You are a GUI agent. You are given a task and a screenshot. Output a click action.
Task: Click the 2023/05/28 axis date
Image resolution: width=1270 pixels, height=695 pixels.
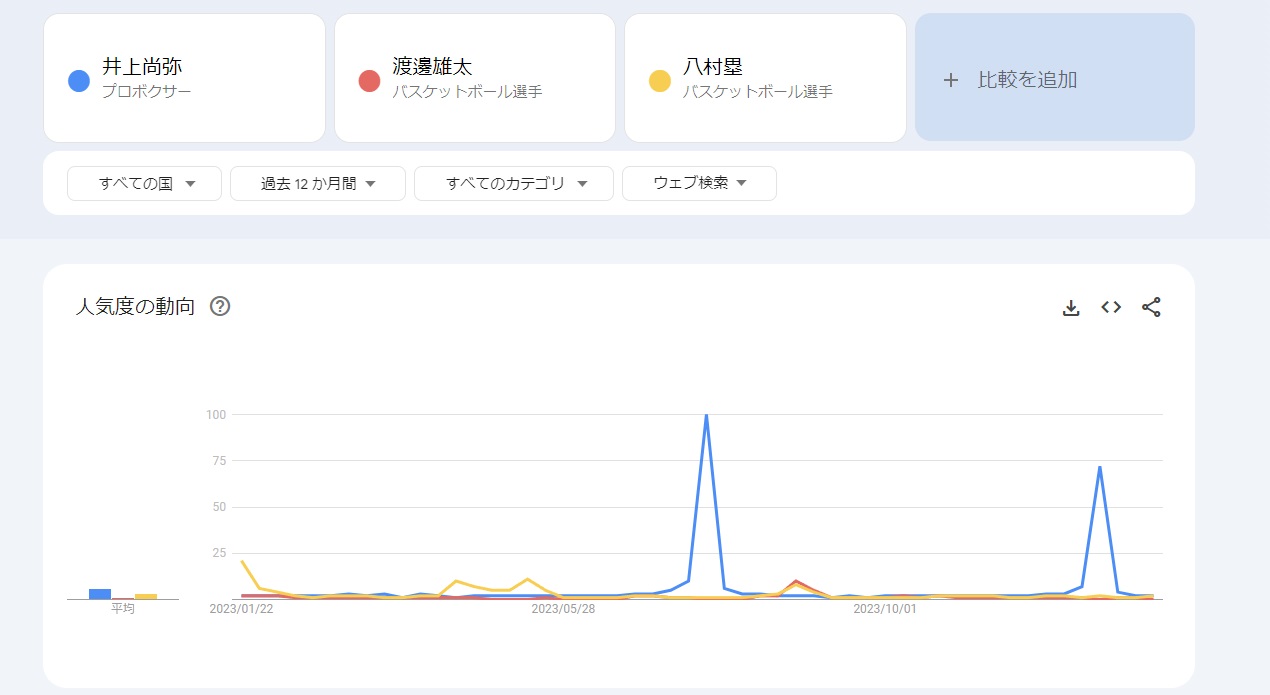(x=563, y=608)
